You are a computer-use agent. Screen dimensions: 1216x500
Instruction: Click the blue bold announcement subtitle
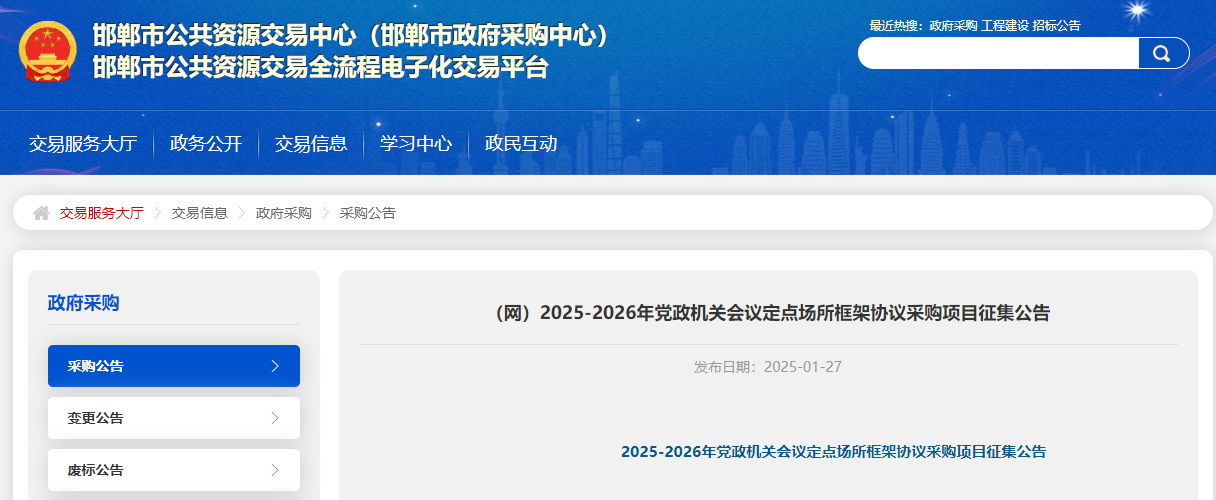833,451
